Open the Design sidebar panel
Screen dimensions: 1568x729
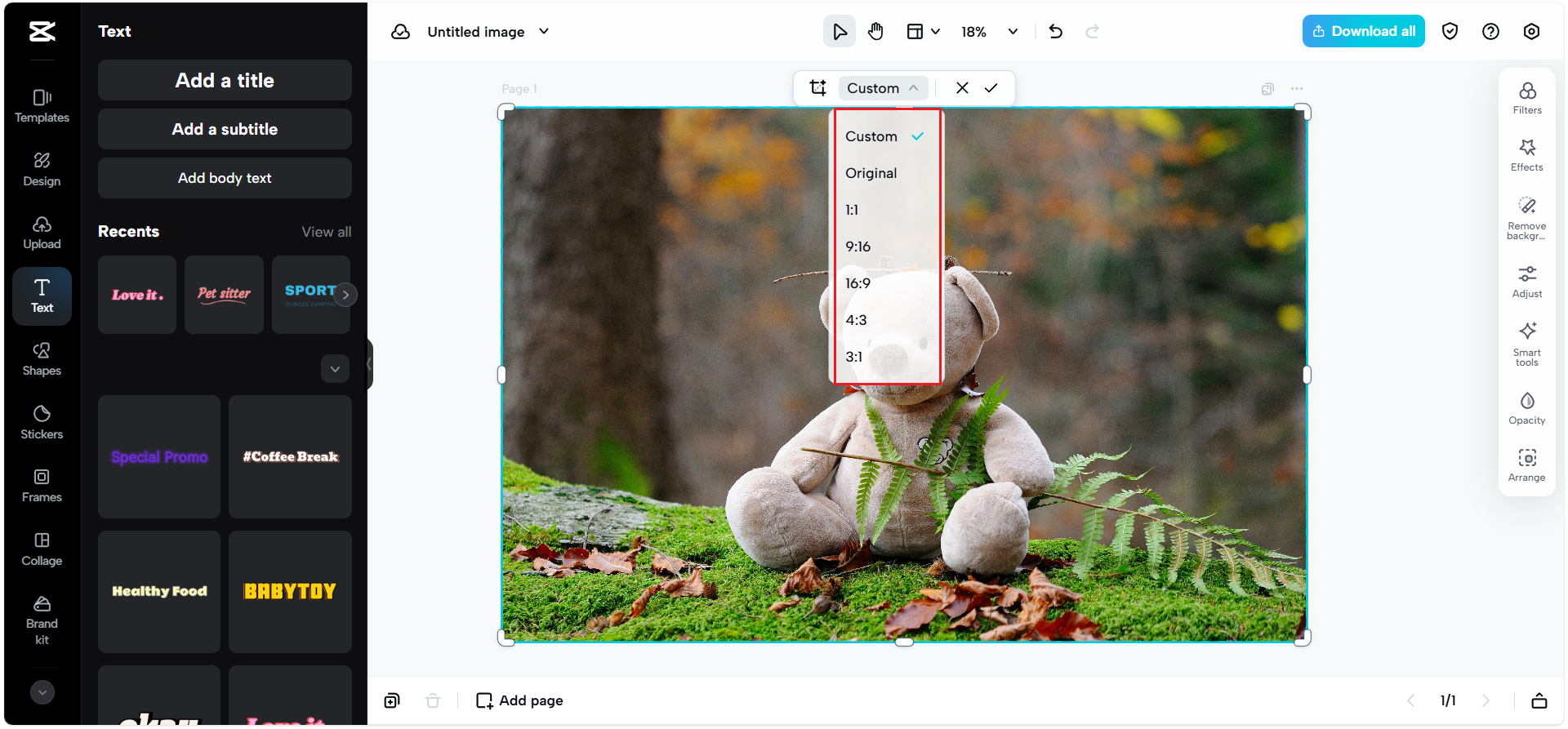pyautogui.click(x=42, y=169)
